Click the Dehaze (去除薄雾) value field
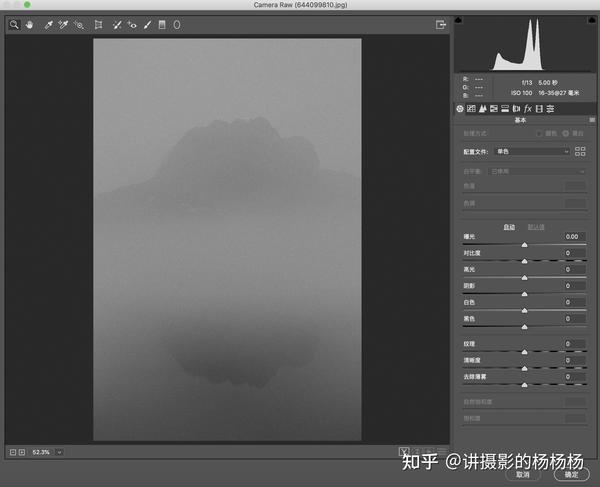The image size is (600, 487). point(575,376)
